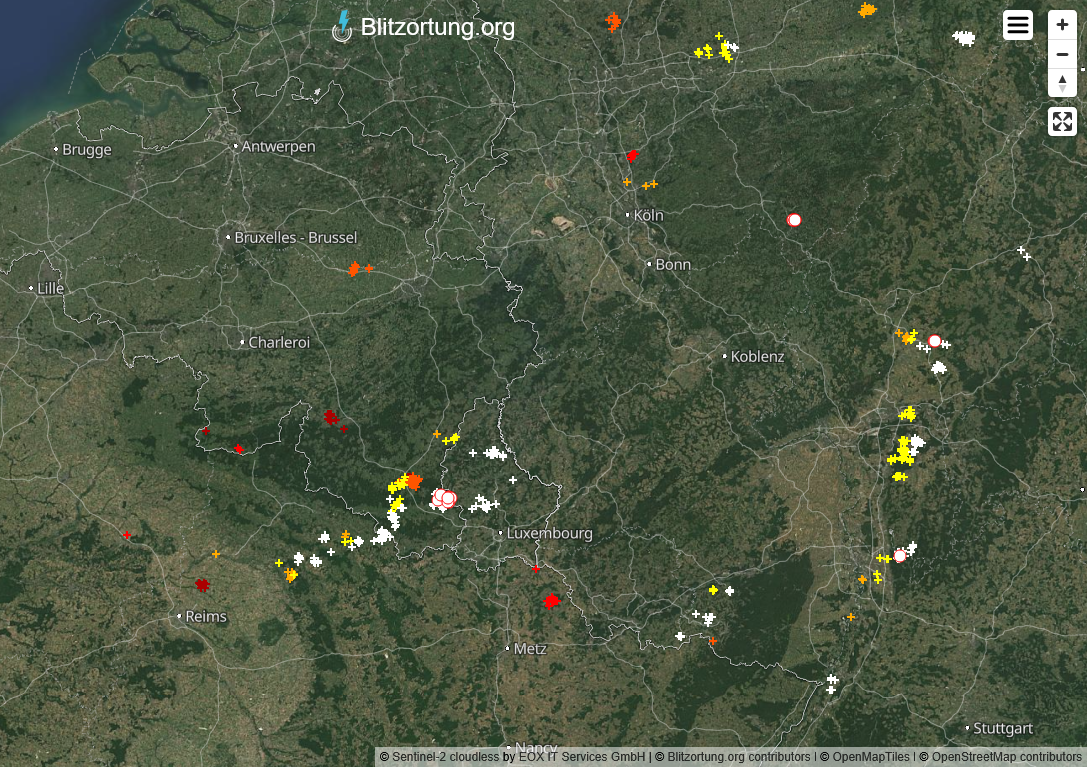The image size is (1087, 767).
Task: Open the hamburger menu
Action: [x=1018, y=26]
